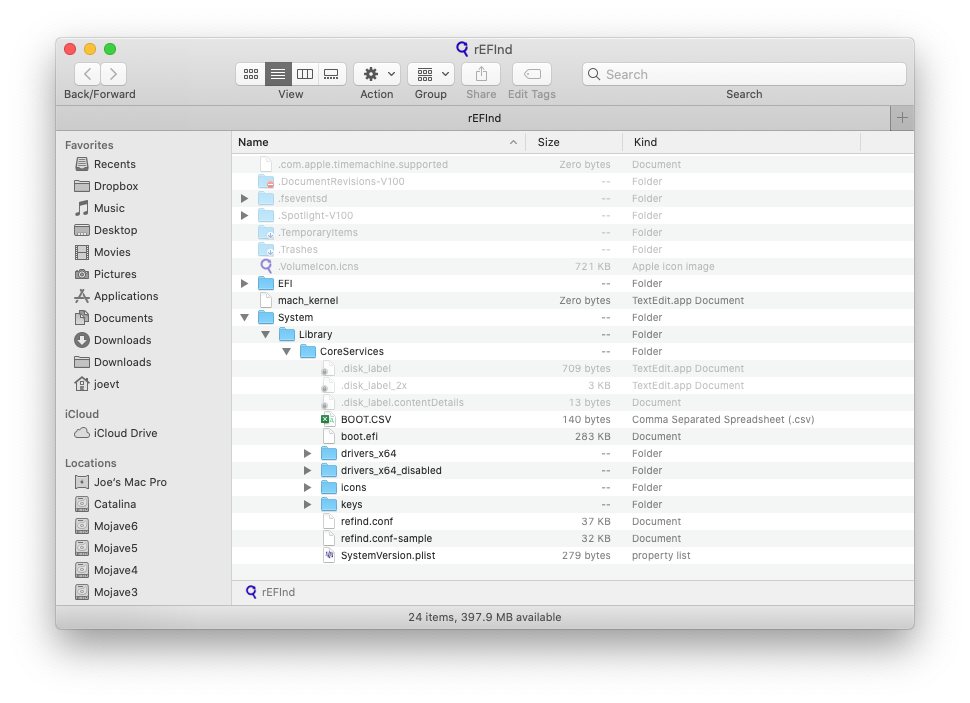Expand the drivers_x64 folder
Screen dimensions: 970x703
click(x=307, y=454)
